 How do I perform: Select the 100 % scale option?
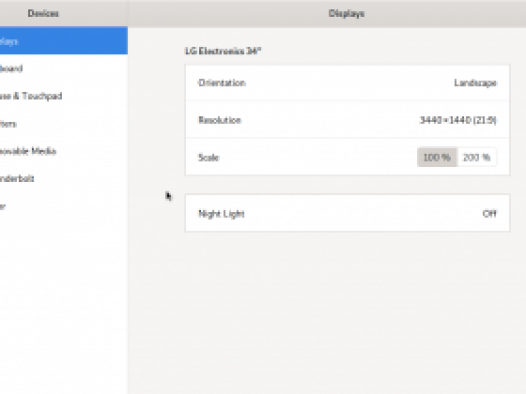tap(437, 157)
